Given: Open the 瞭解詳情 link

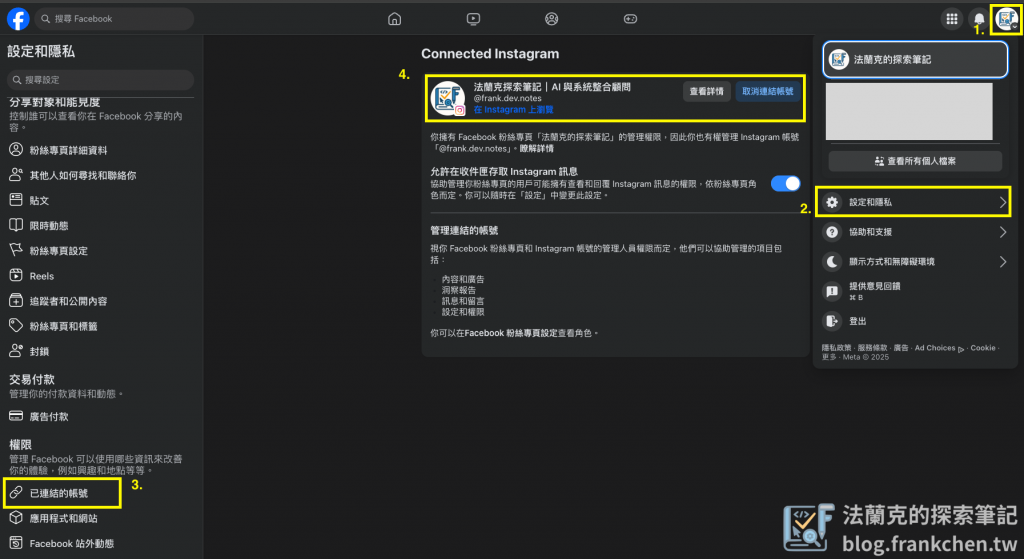Looking at the screenshot, I should click(537, 148).
